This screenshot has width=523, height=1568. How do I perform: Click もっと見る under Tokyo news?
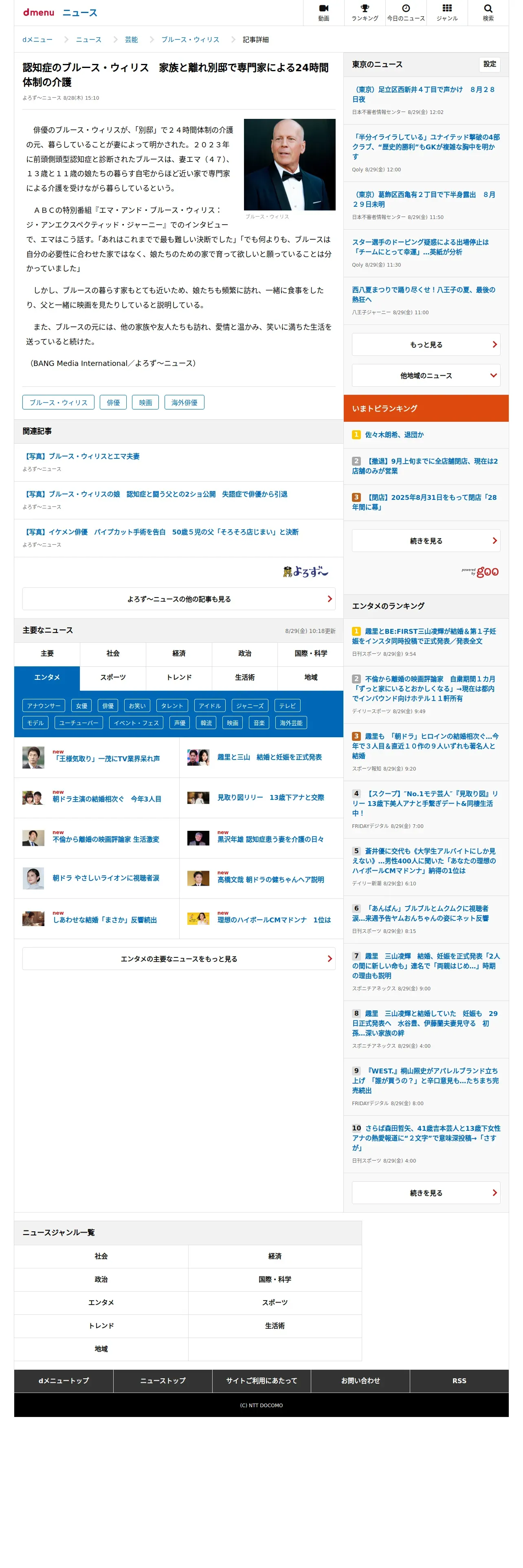426,344
